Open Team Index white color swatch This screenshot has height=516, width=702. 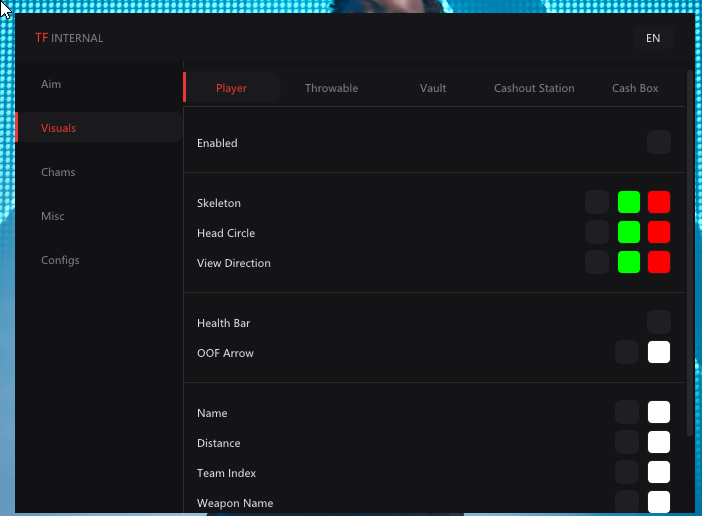click(x=659, y=472)
